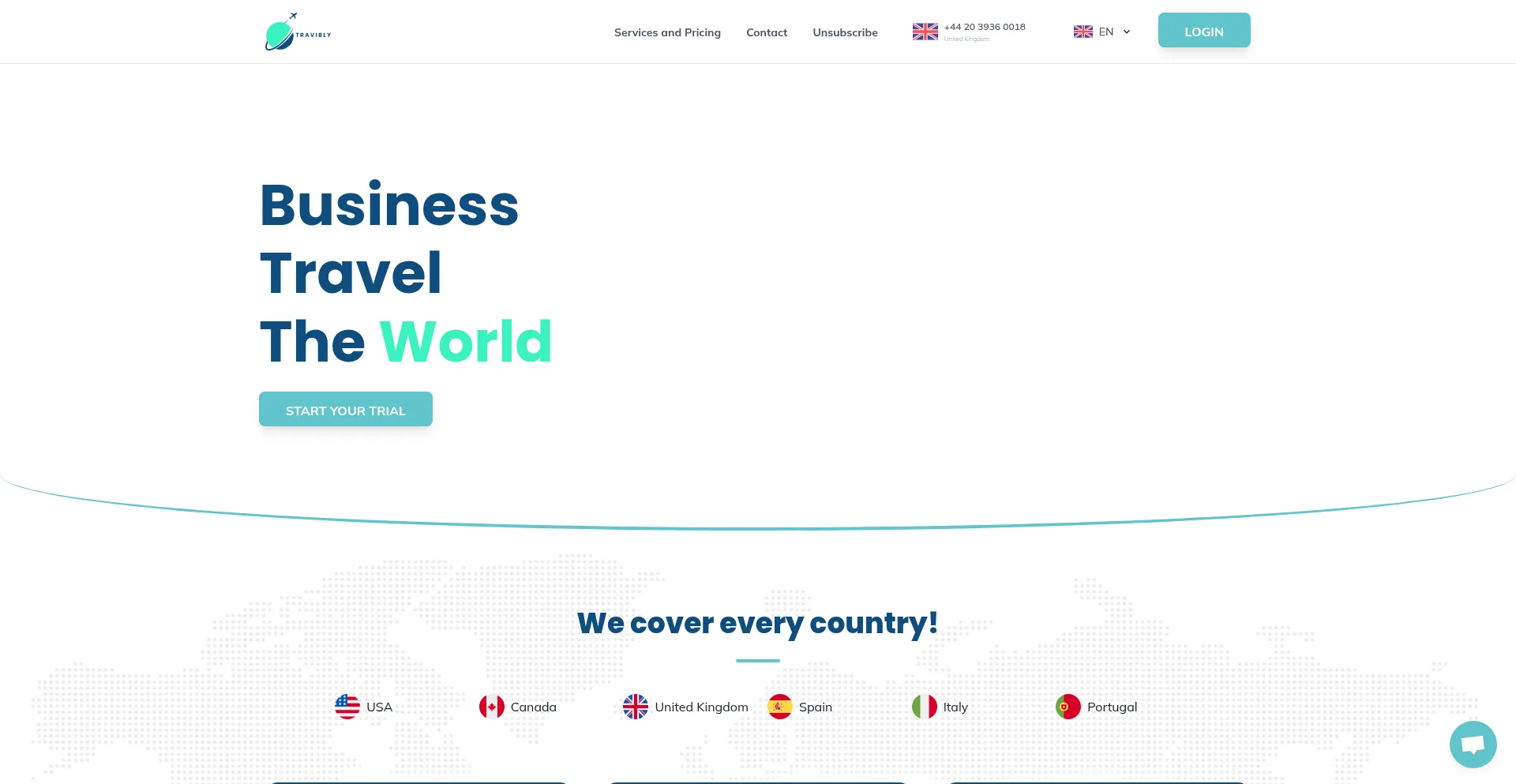Click the Italy country label
This screenshot has width=1516, height=784.
pos(955,707)
